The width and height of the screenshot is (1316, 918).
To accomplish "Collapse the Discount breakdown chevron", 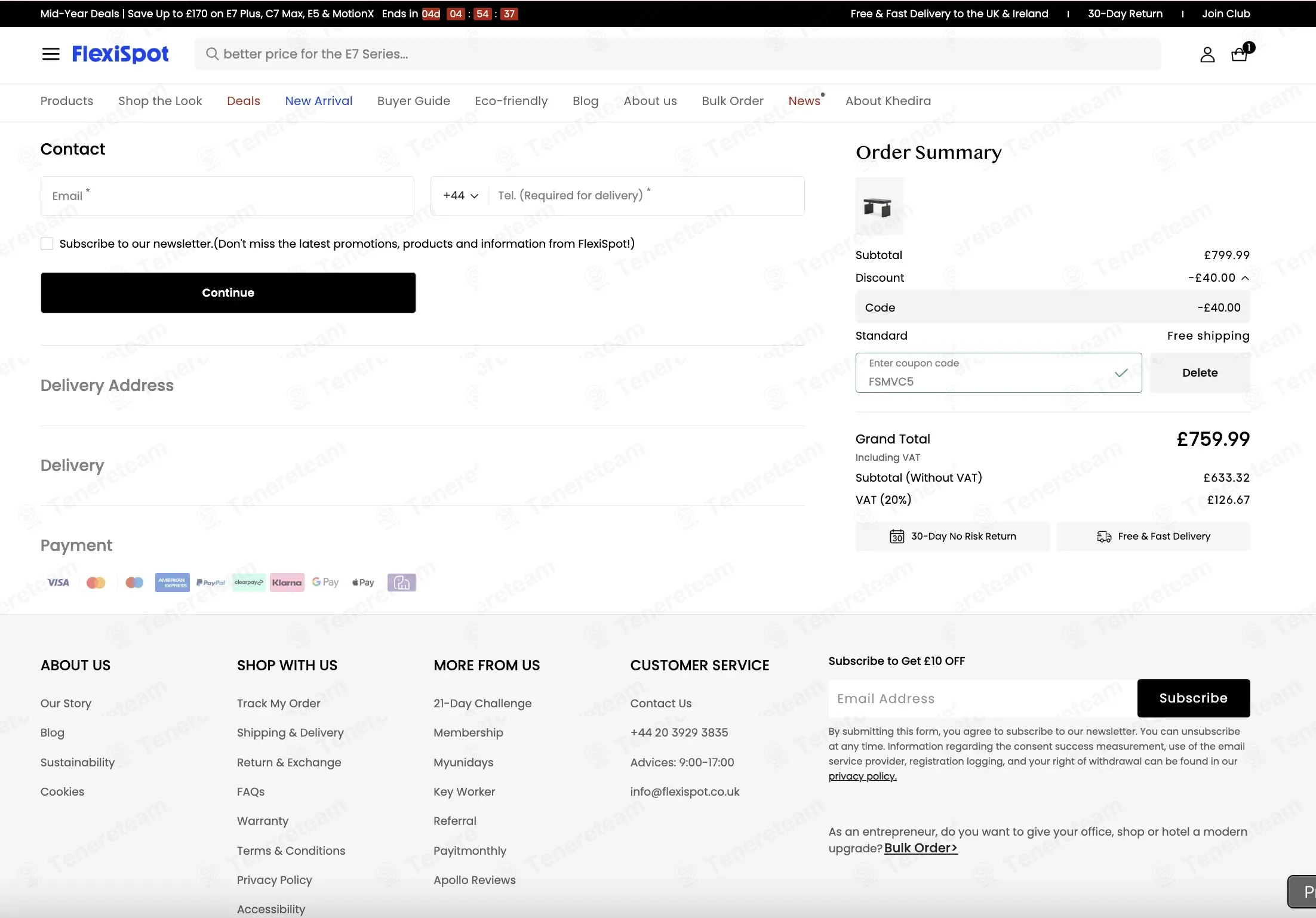I will 1245,278.
